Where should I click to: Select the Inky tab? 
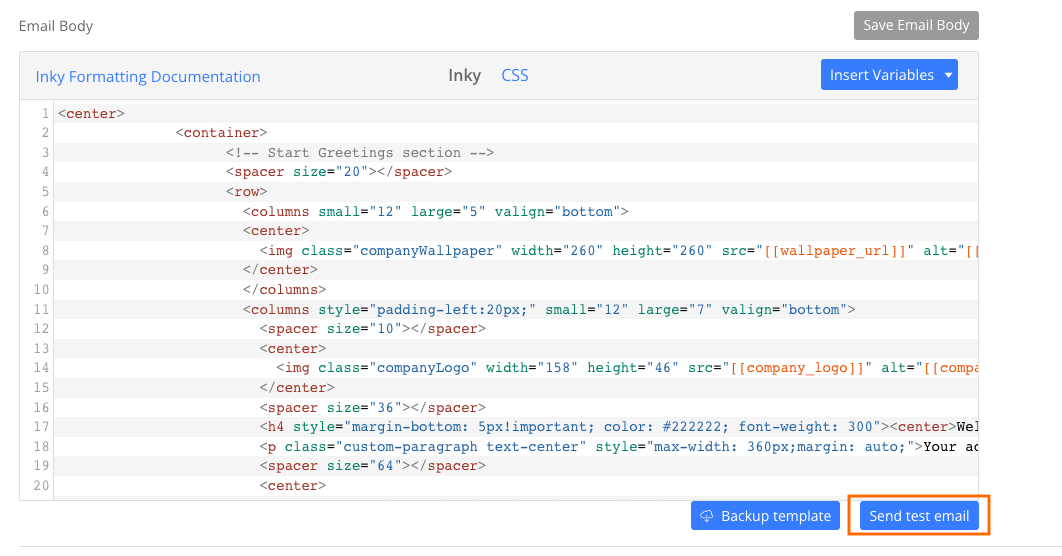(465, 75)
